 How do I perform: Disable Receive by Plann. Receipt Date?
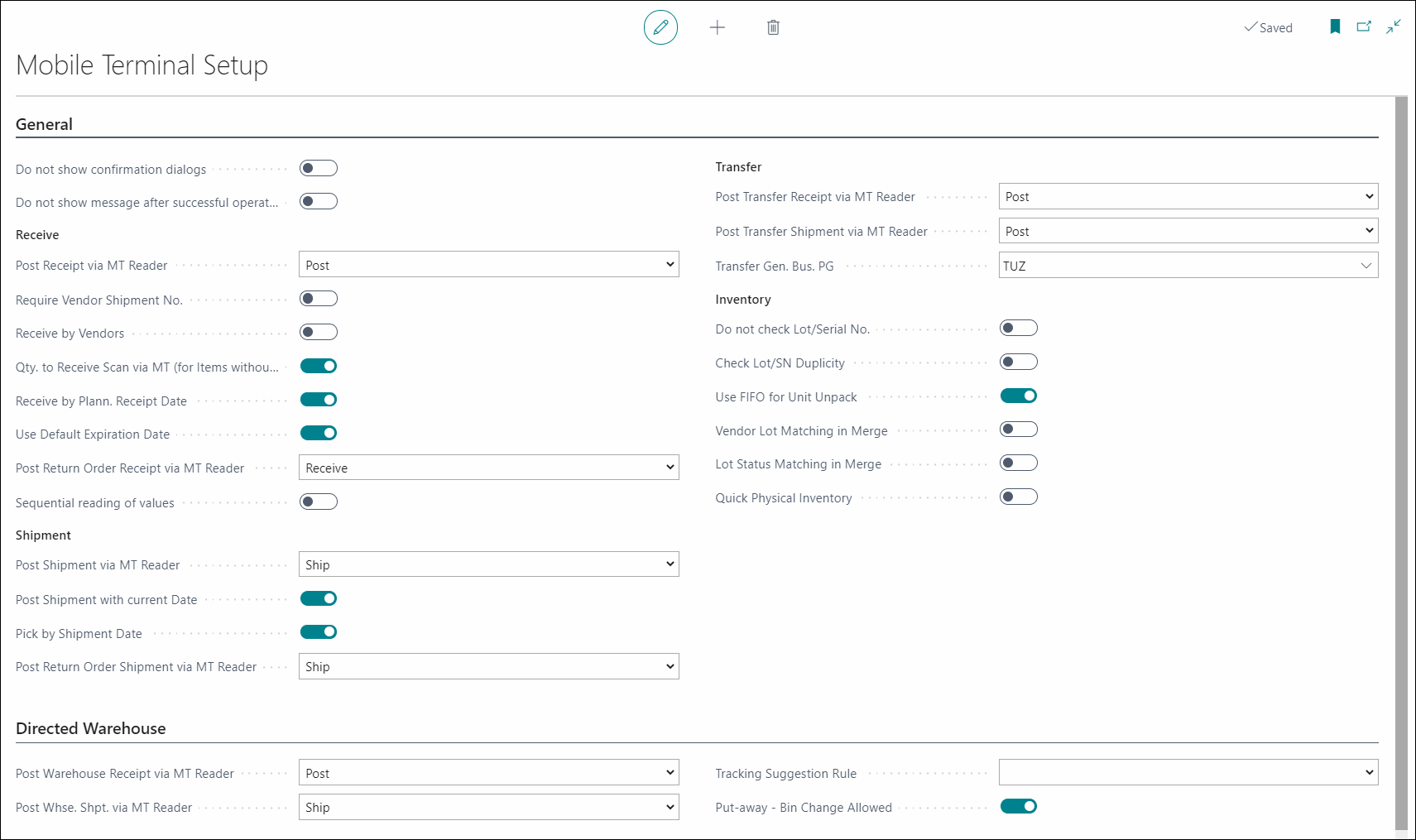tap(319, 400)
